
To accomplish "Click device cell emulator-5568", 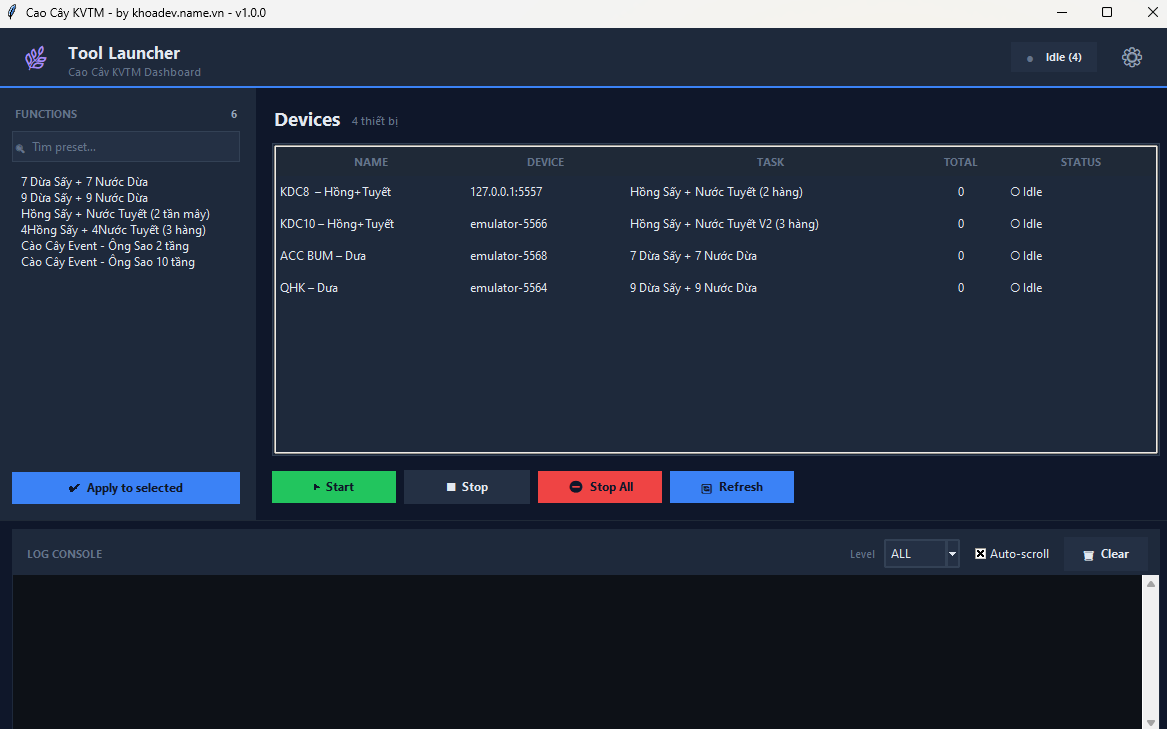I will [x=508, y=255].
